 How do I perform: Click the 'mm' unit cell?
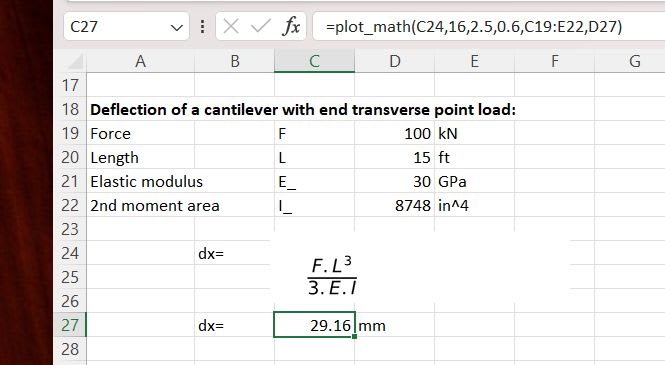click(394, 325)
